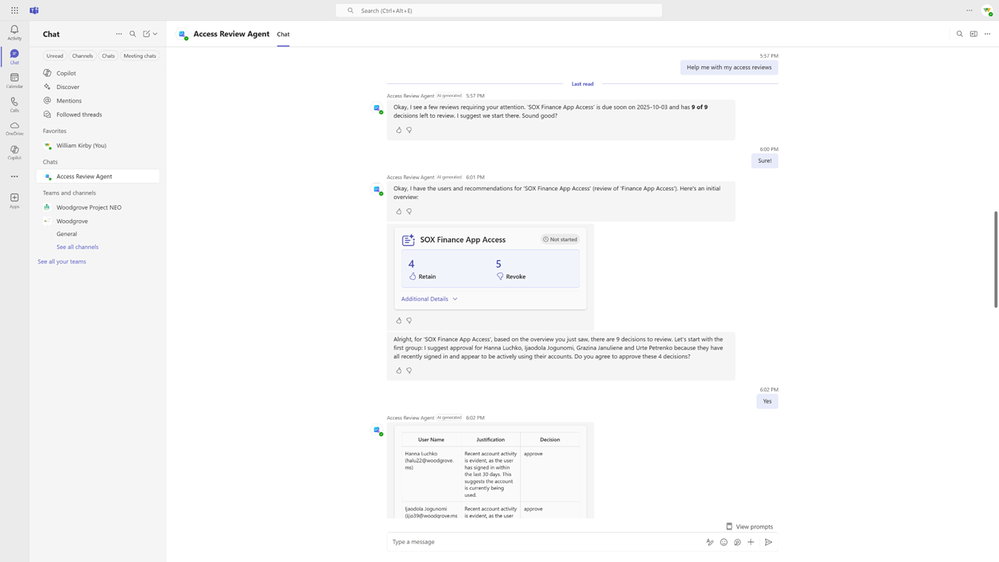Dislike the approval suggestion message
The image size is (999, 562).
tap(409, 371)
